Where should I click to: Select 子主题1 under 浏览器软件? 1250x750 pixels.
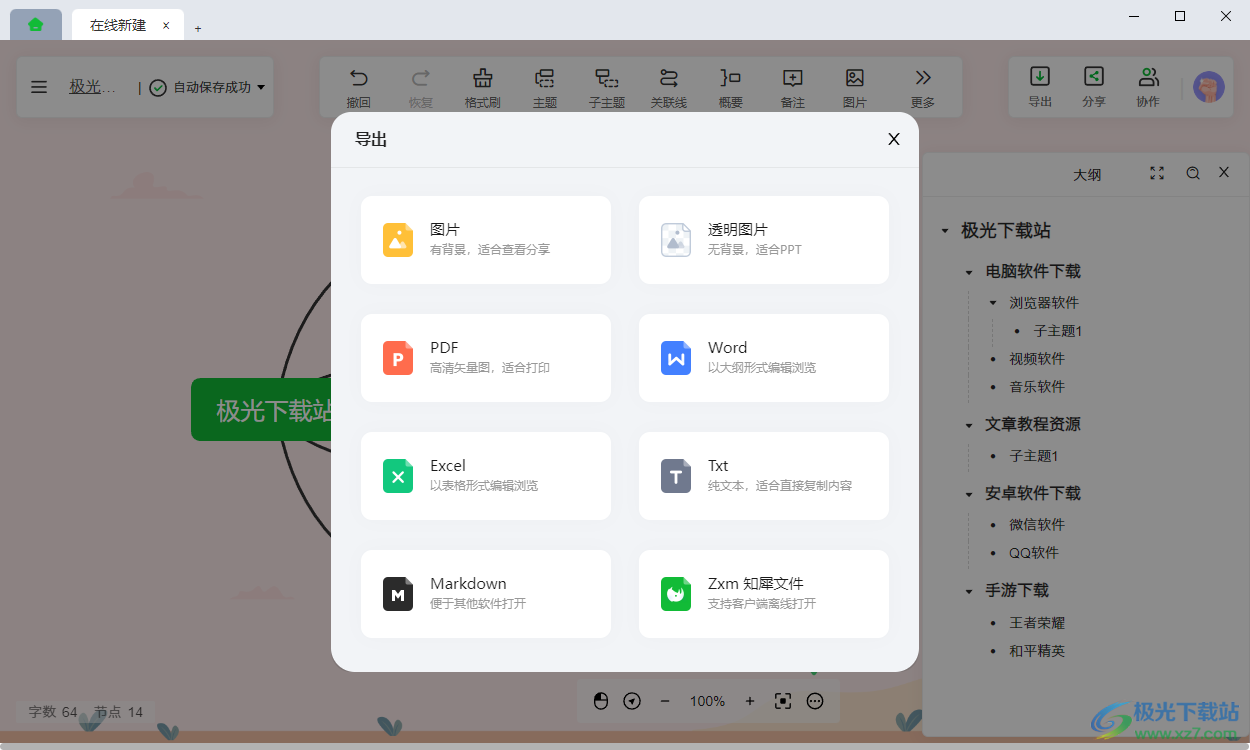click(x=1058, y=331)
